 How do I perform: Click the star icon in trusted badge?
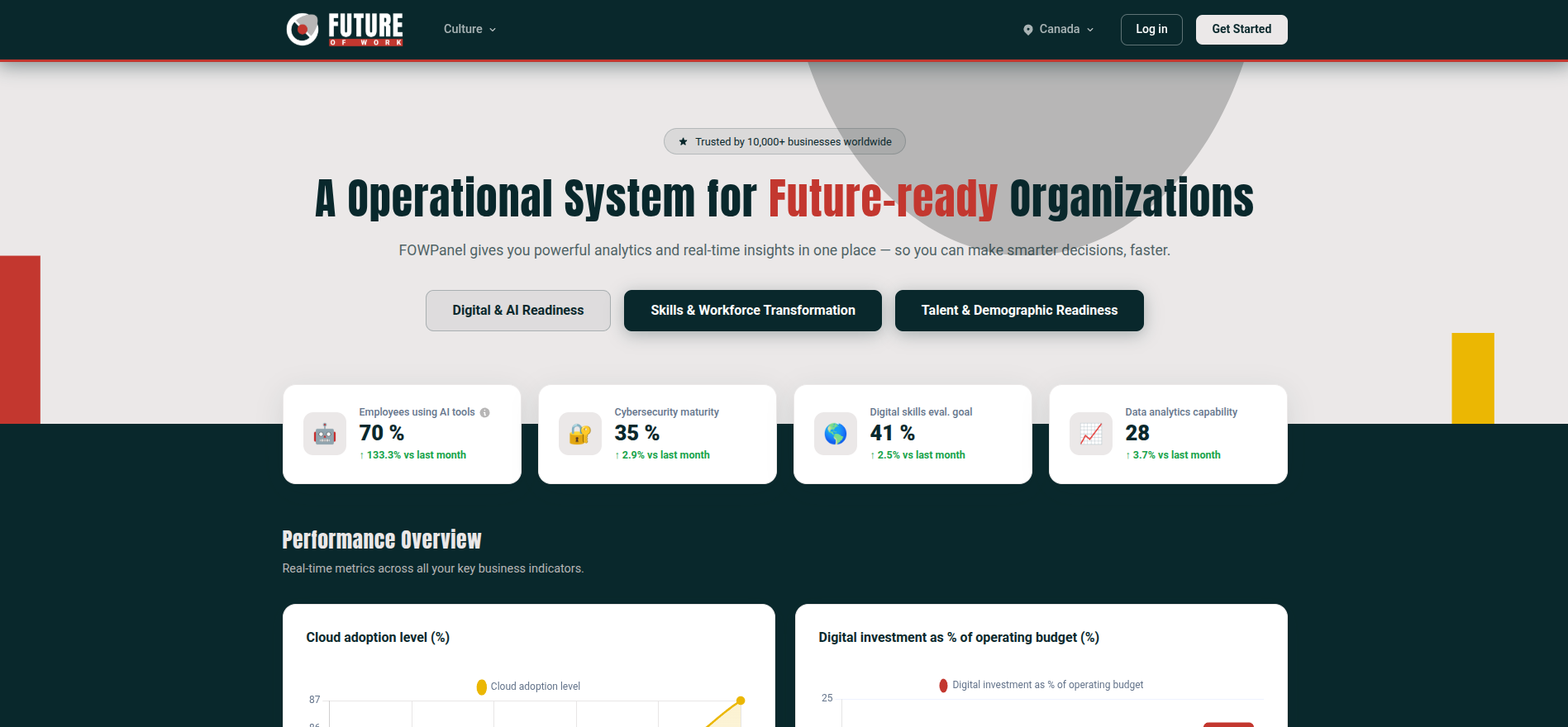pyautogui.click(x=683, y=141)
